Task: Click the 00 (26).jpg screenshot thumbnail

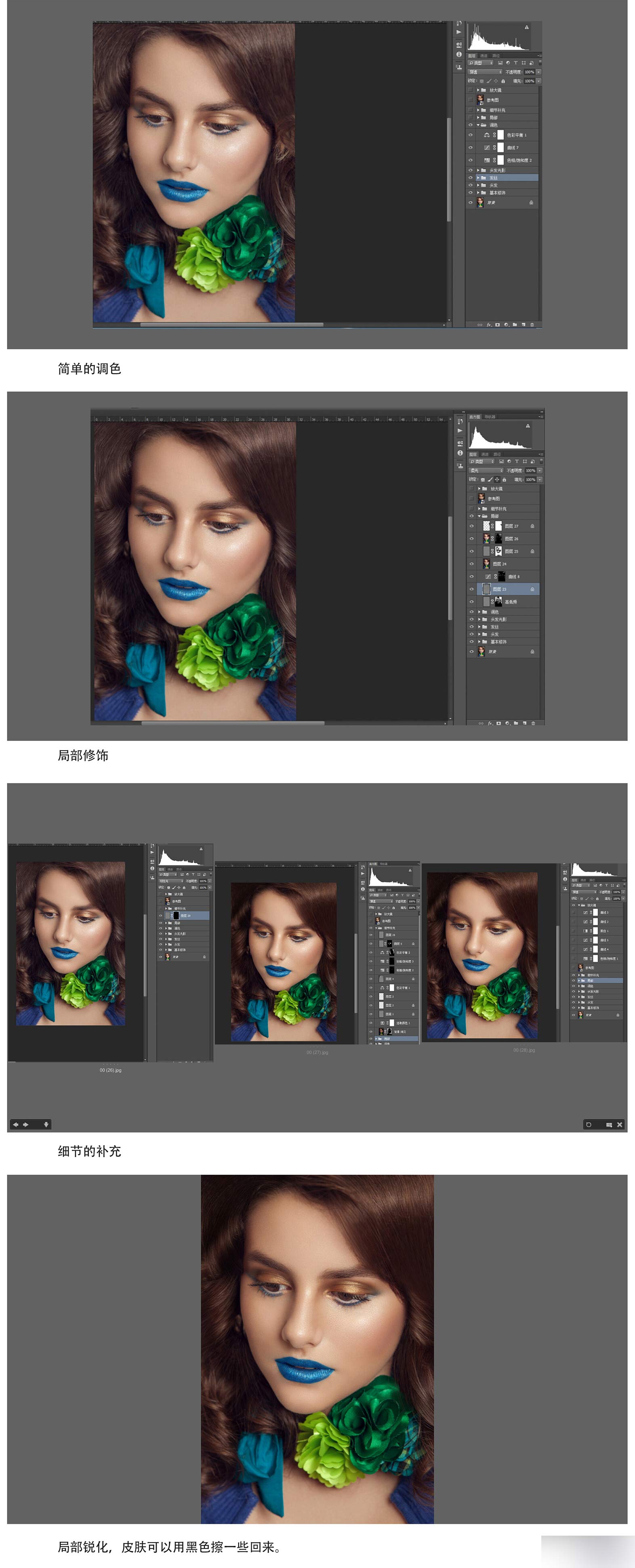Action: (x=111, y=953)
